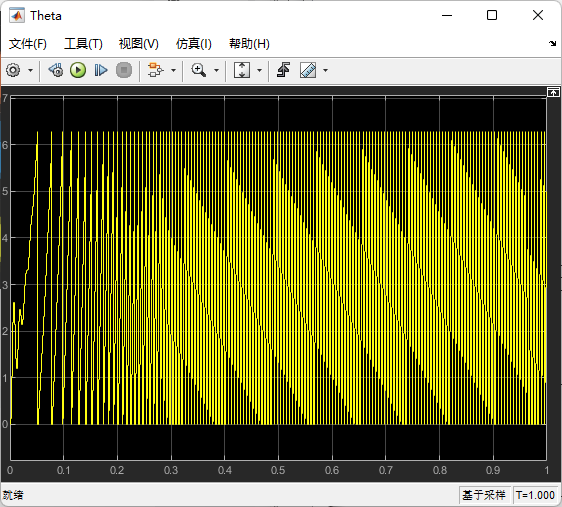Expand dropdown arrow beside scale axes
Screen dimensions: 562x507
click(x=259, y=70)
